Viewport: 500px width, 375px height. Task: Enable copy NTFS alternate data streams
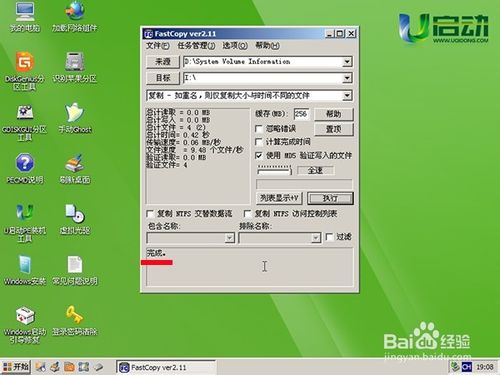tap(150, 213)
